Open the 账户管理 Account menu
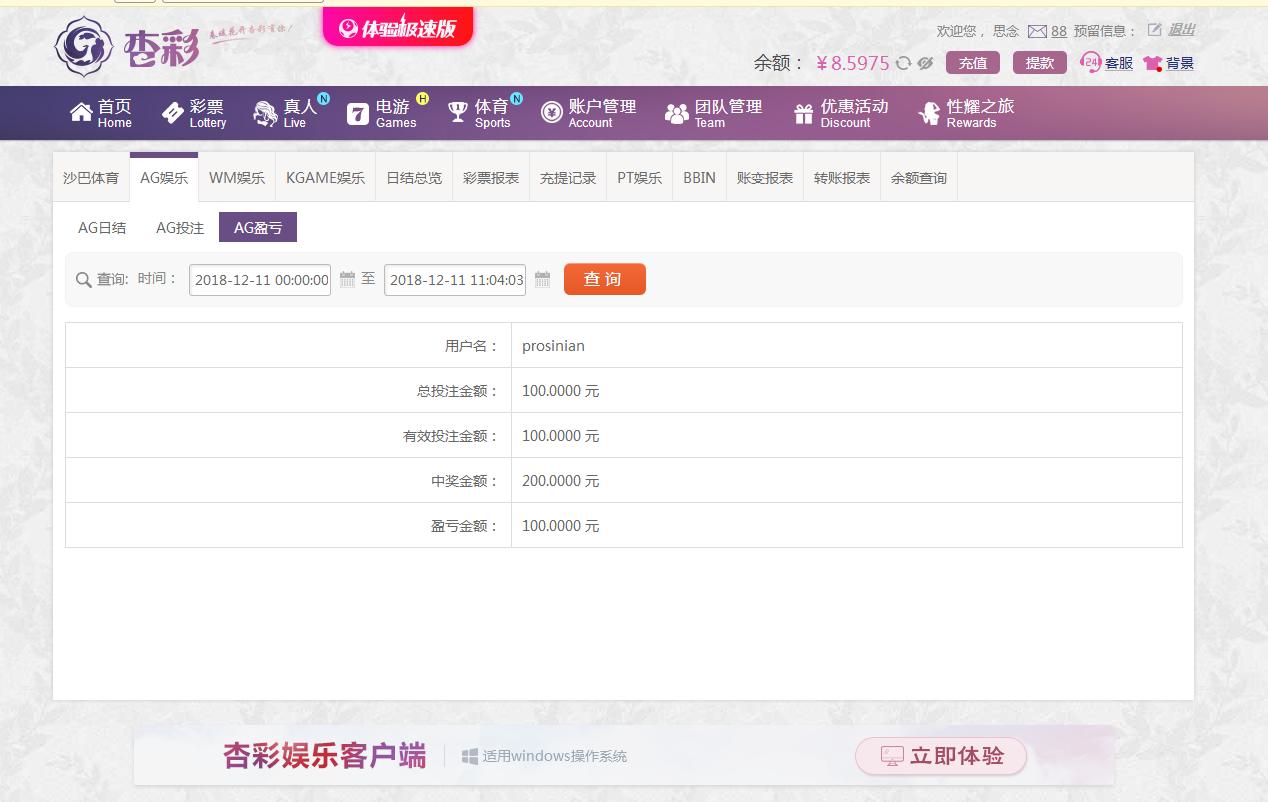This screenshot has height=802, width=1268. (589, 113)
